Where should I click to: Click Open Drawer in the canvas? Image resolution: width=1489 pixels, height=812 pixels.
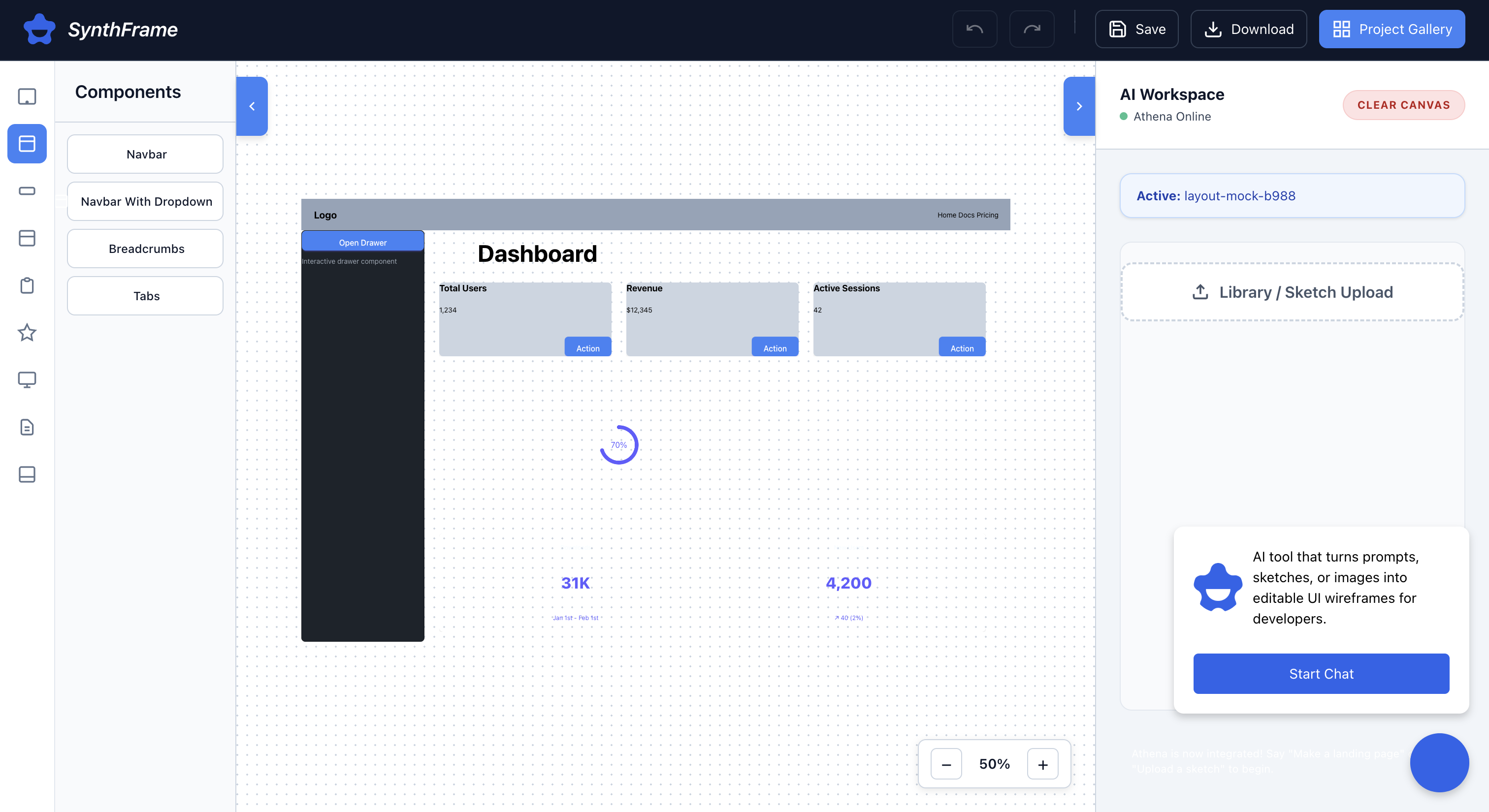362,242
